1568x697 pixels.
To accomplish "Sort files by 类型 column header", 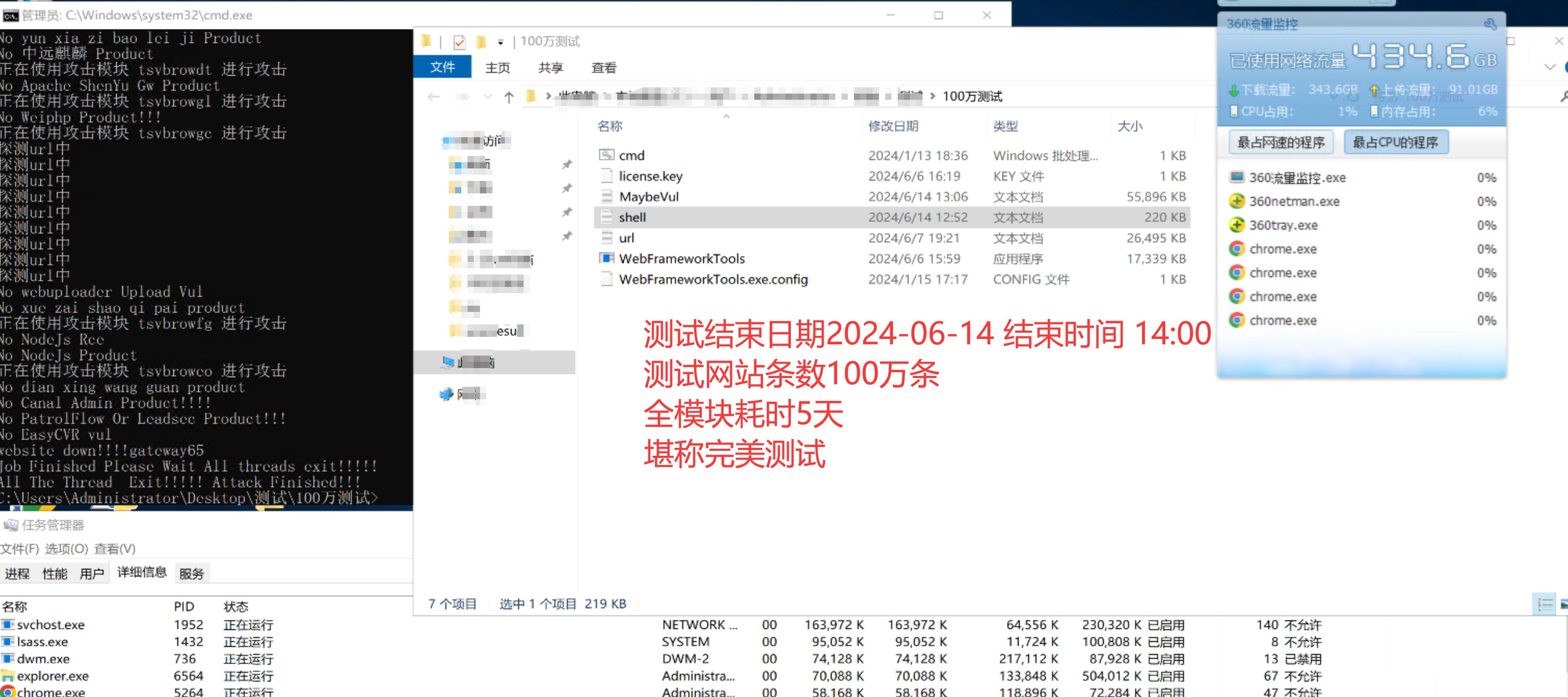I will [1005, 126].
